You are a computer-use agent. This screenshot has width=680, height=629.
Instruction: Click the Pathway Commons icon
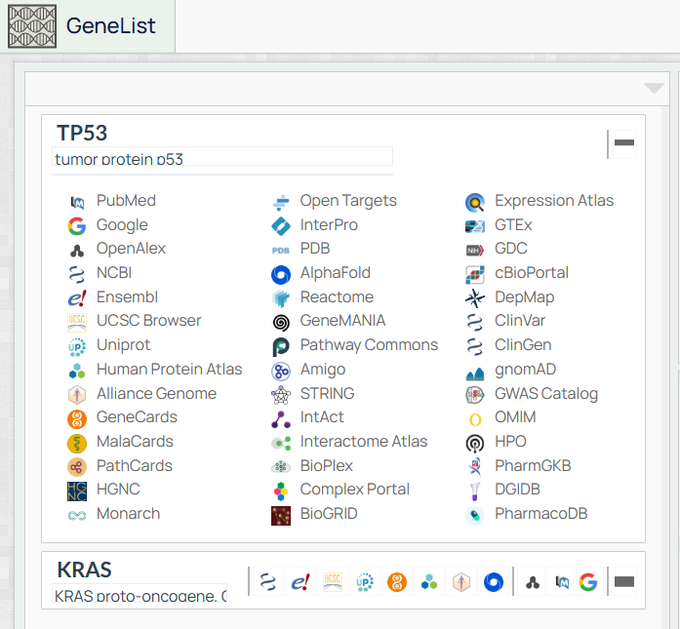[x=281, y=347]
